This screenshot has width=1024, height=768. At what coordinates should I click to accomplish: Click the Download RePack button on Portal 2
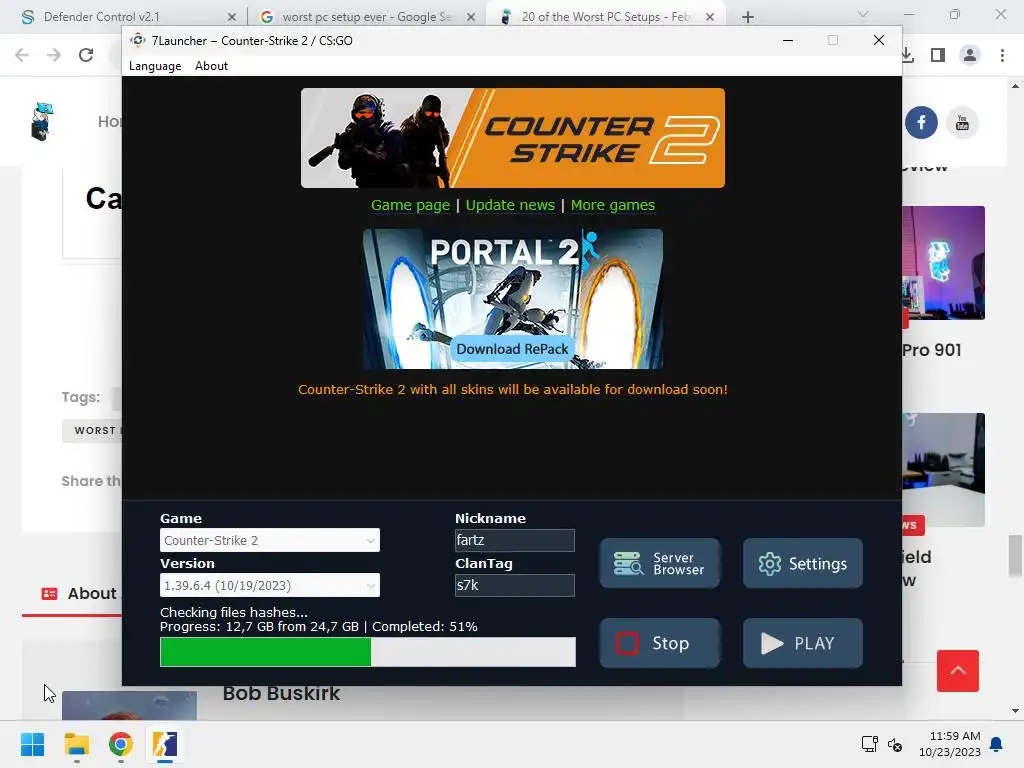[x=512, y=349]
